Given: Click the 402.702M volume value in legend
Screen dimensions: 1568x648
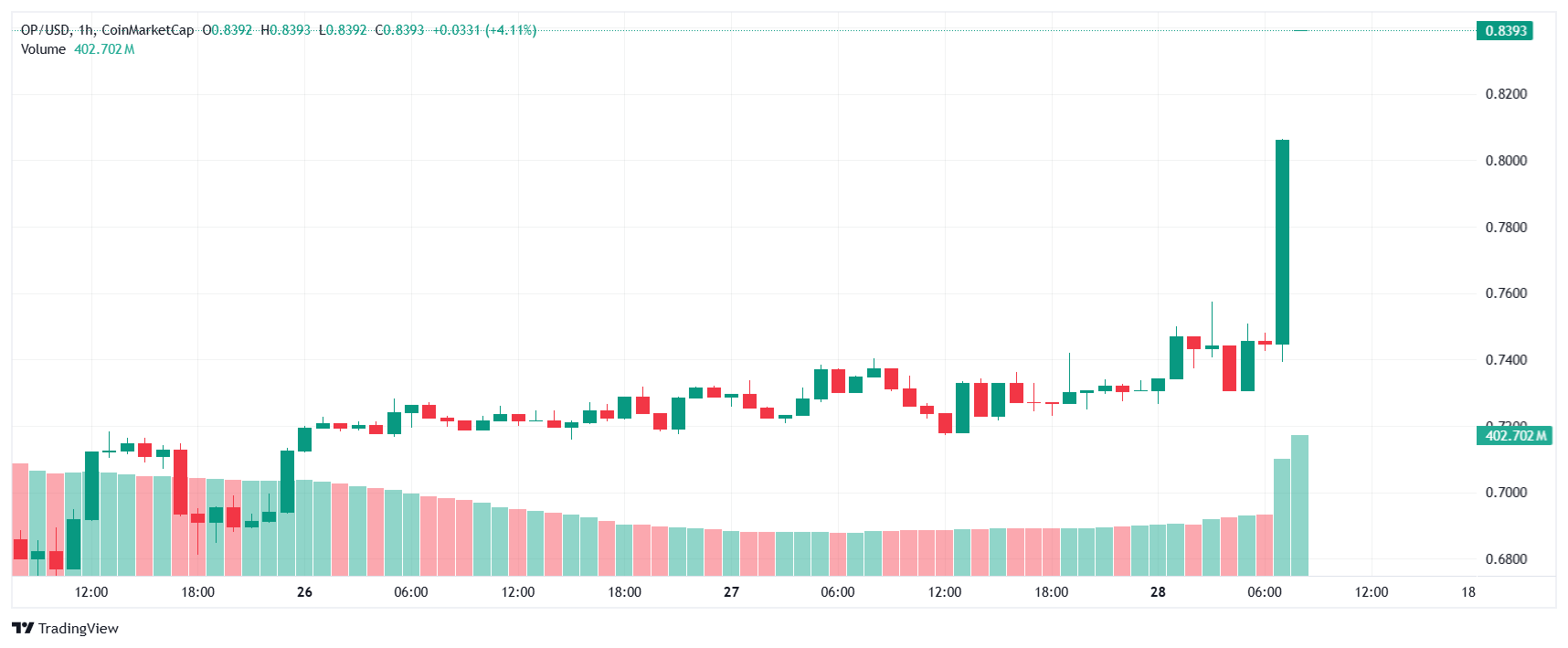Looking at the screenshot, I should [x=104, y=49].
